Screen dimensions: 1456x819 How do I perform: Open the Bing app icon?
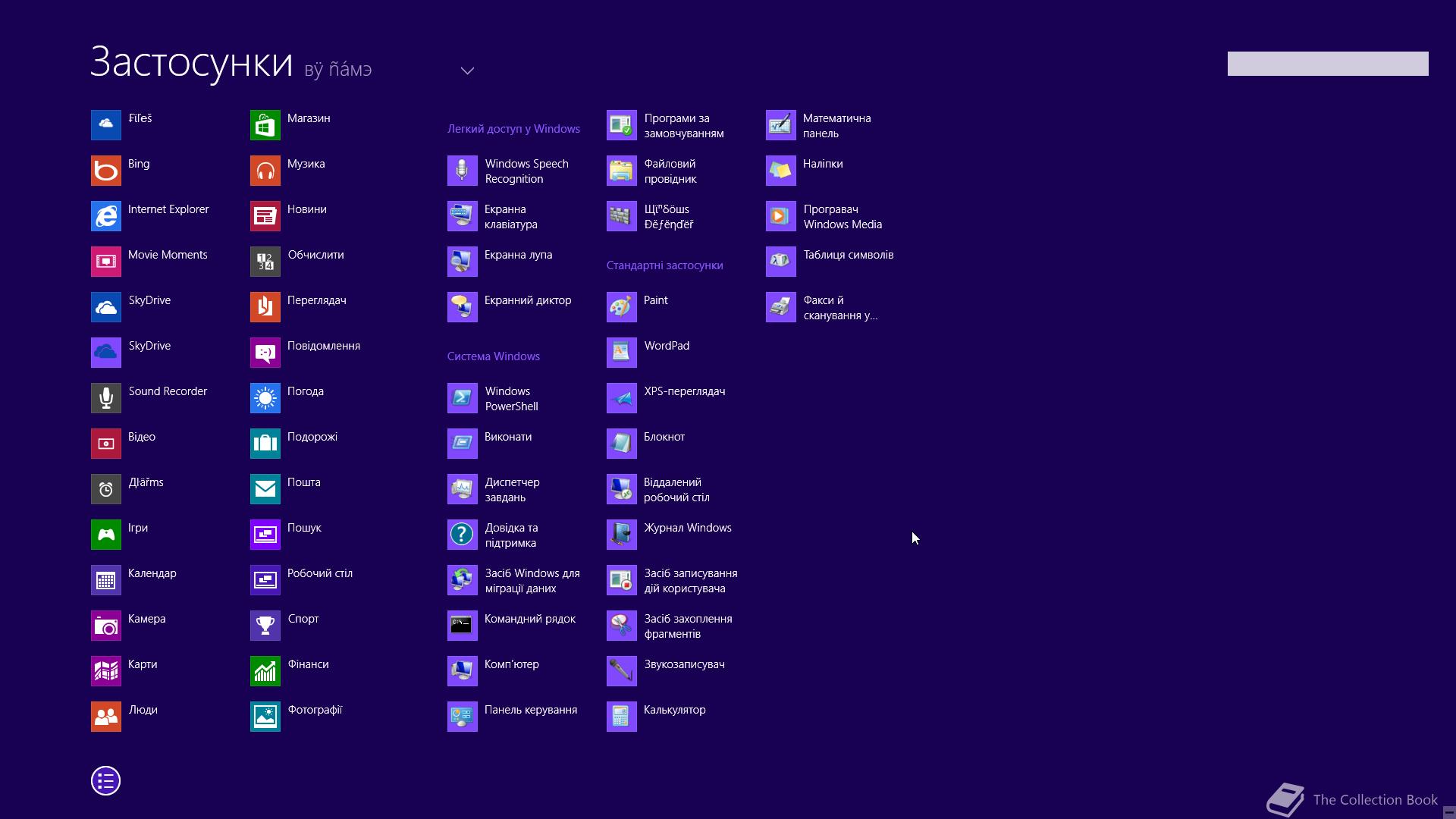tap(106, 171)
